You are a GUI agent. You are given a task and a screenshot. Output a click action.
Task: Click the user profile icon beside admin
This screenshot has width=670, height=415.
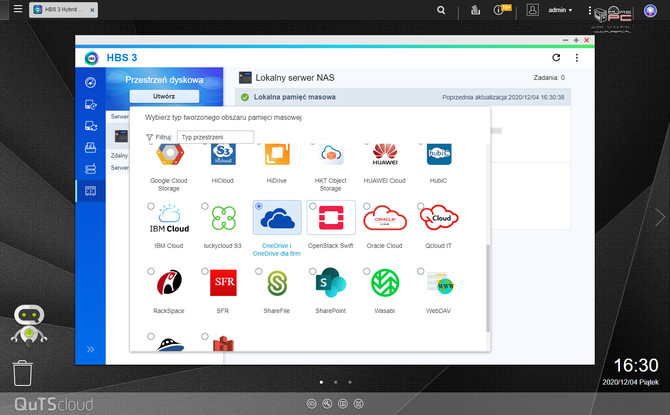(x=532, y=10)
